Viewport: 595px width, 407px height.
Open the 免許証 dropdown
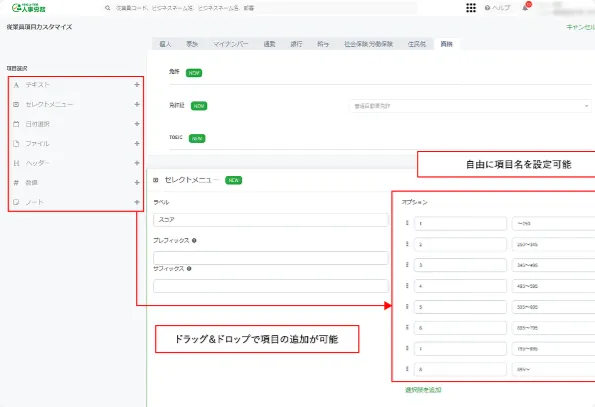point(470,106)
